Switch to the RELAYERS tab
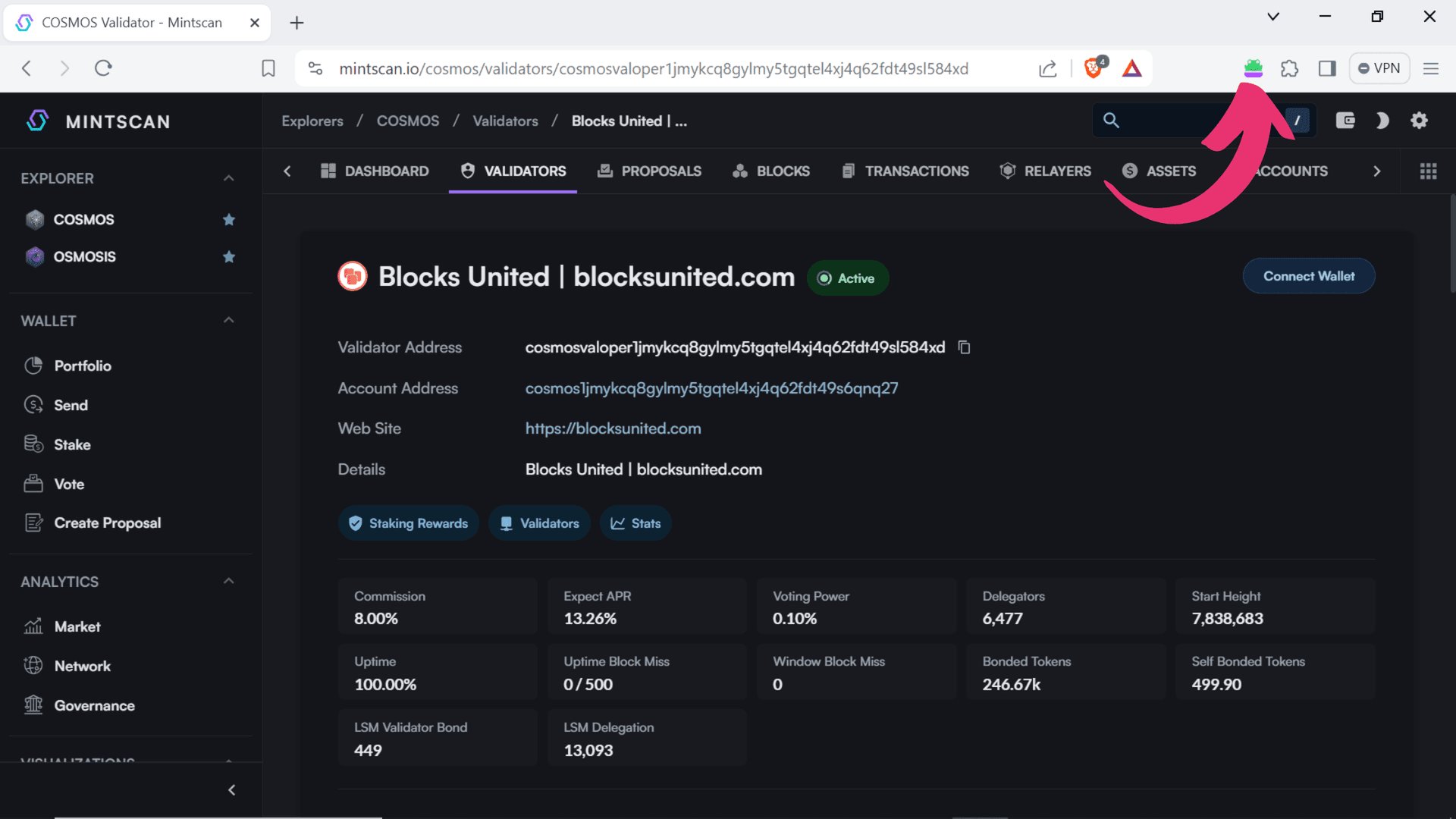 (1045, 171)
